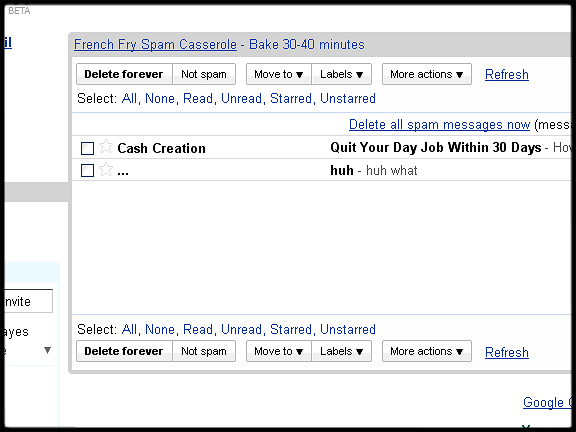
Task: Open the French Fry Spam Casserole link
Action: [x=155, y=44]
